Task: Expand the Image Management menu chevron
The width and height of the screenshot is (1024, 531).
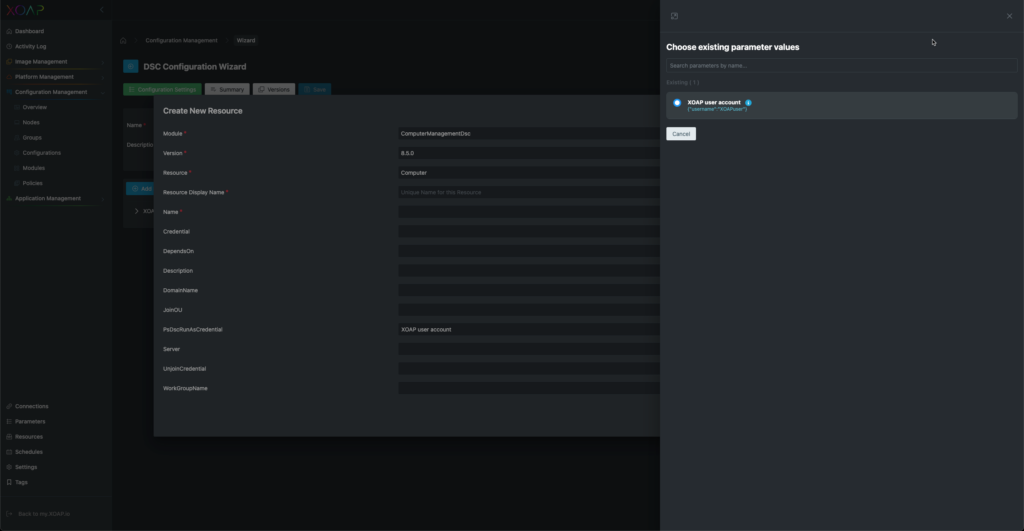Action: pyautogui.click(x=103, y=62)
